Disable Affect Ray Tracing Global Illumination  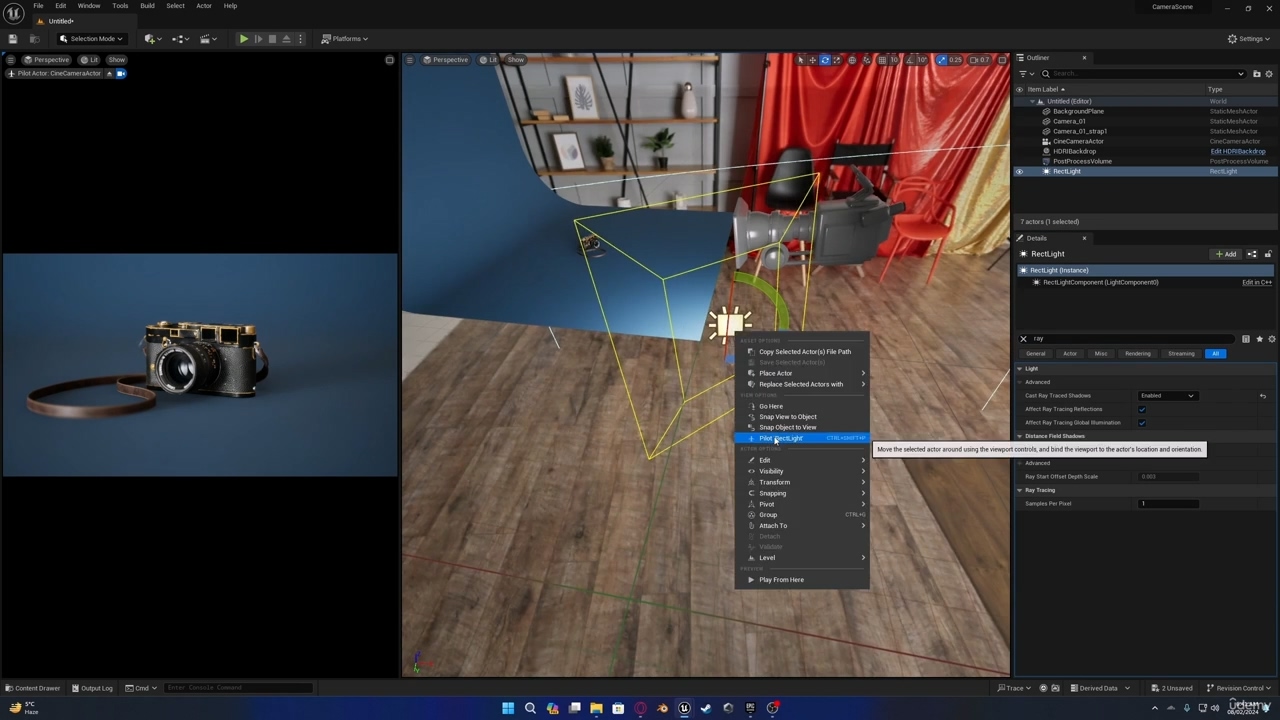click(1142, 422)
